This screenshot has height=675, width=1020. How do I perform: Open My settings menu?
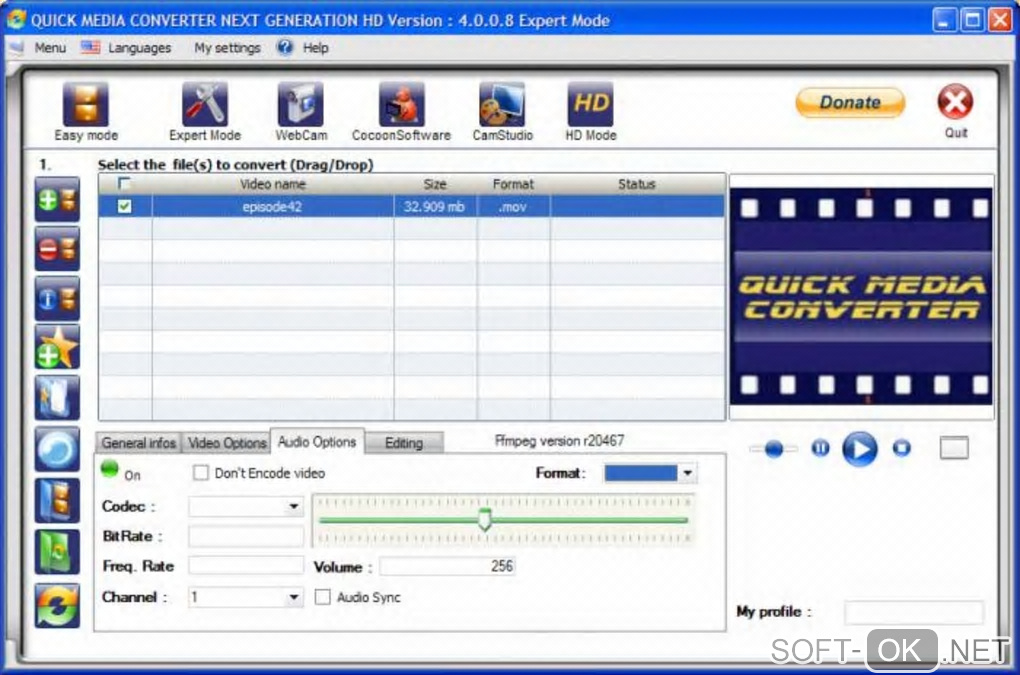pyautogui.click(x=227, y=48)
